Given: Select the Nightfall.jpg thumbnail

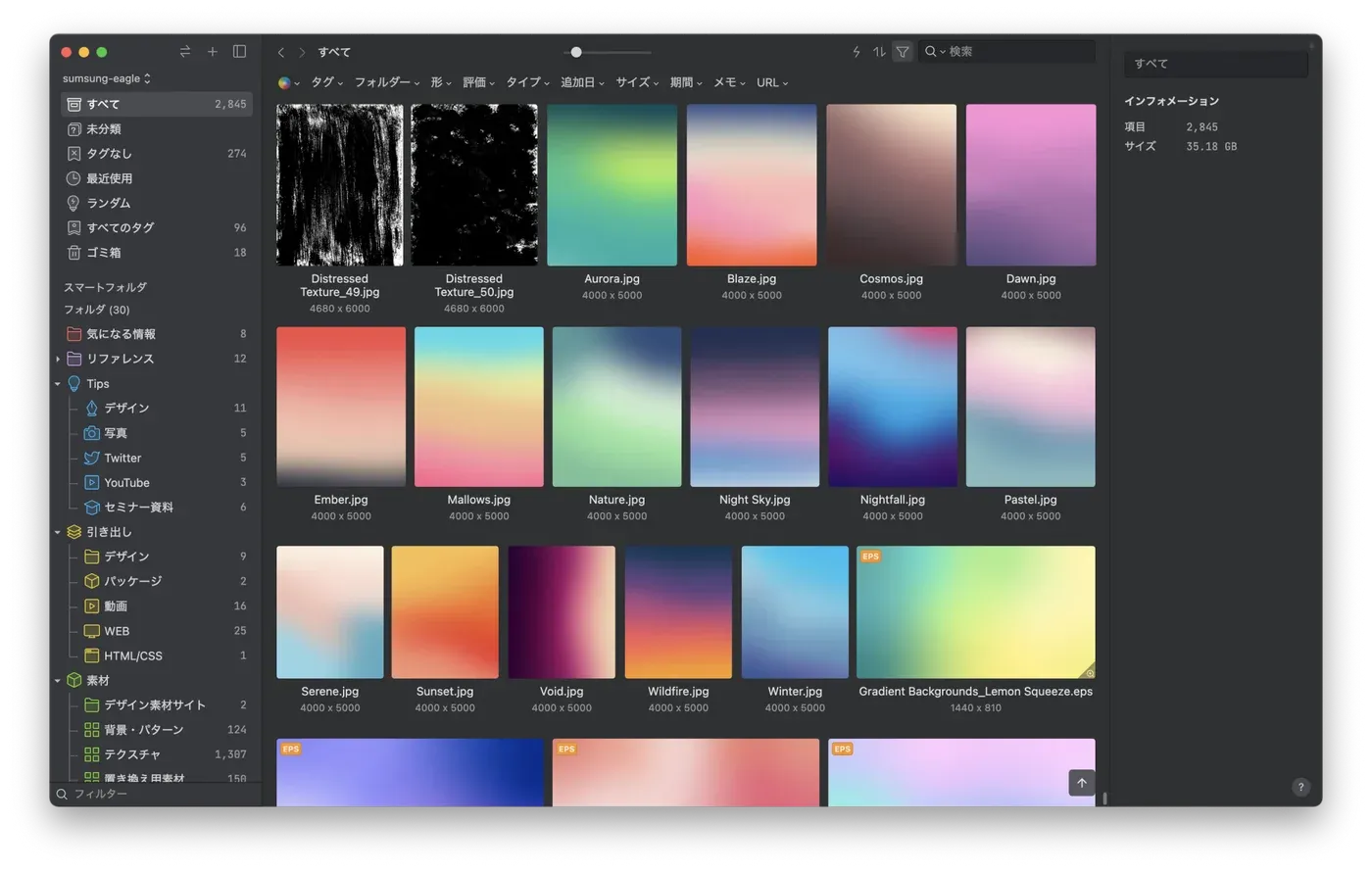Looking at the screenshot, I should pyautogui.click(x=893, y=407).
